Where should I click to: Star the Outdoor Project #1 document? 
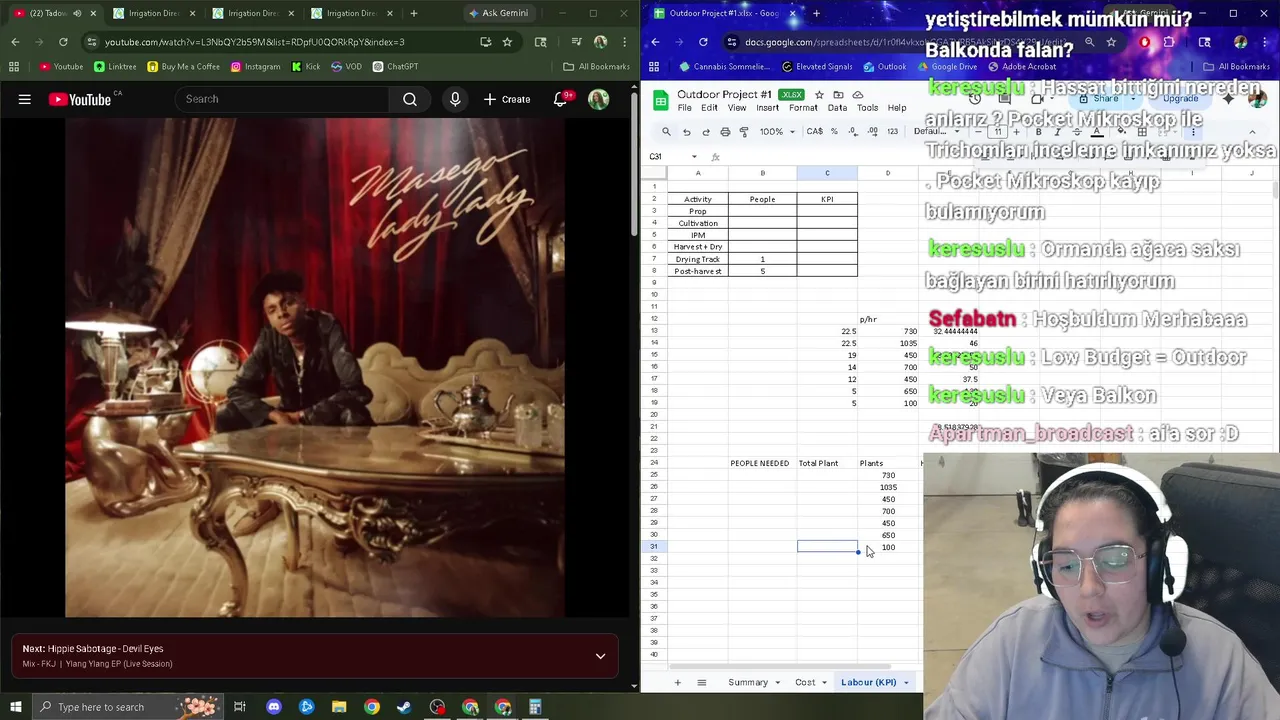point(819,95)
